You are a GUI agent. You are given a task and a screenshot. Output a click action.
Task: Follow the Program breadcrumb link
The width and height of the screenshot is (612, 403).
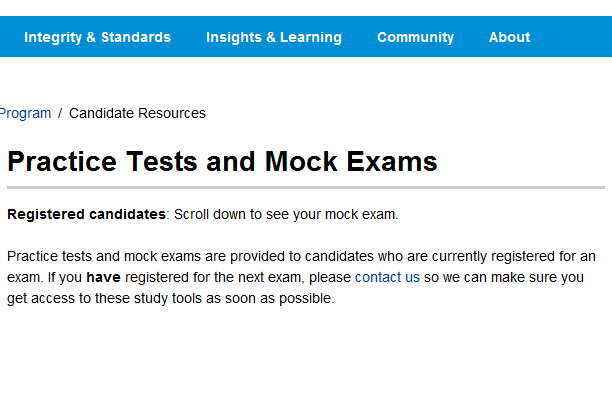(x=25, y=113)
